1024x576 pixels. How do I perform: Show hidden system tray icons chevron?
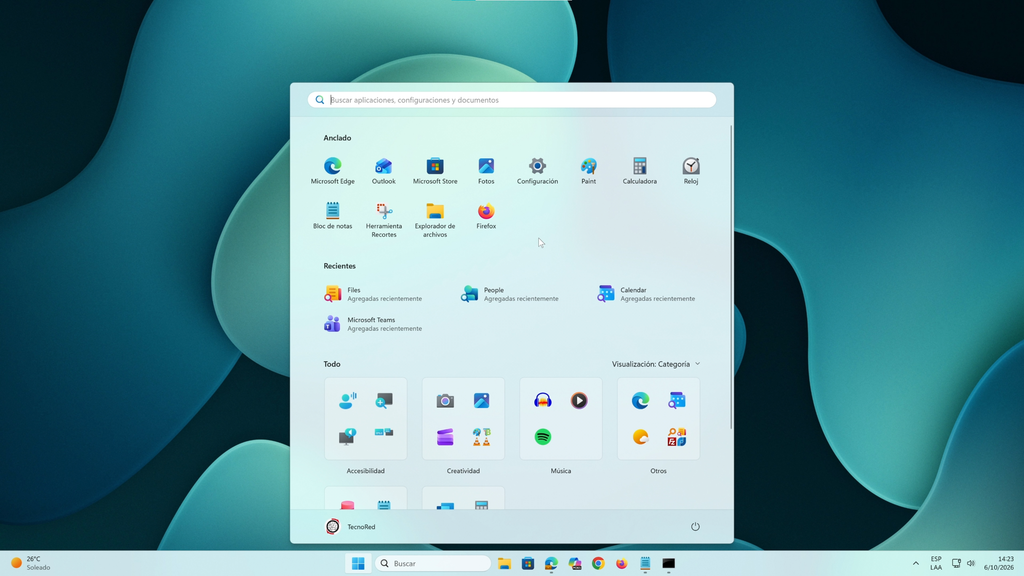[x=916, y=564]
